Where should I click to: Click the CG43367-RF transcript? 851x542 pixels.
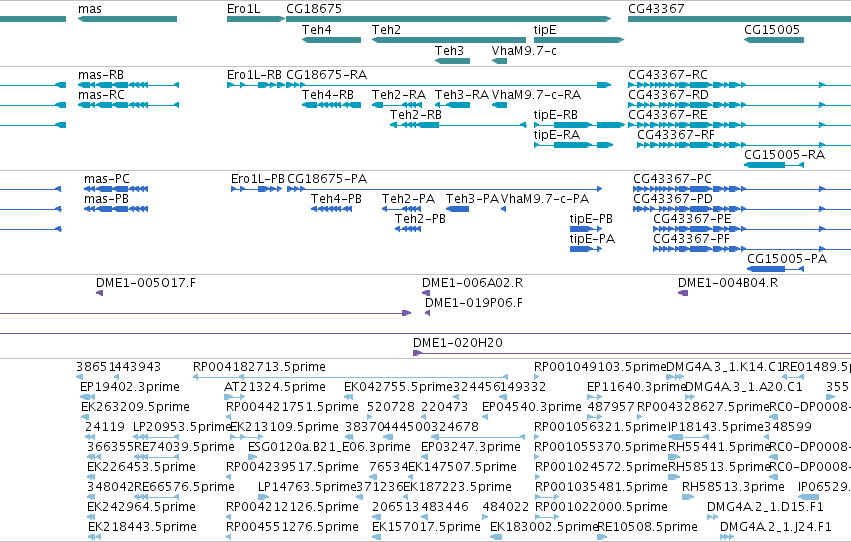coord(744,145)
